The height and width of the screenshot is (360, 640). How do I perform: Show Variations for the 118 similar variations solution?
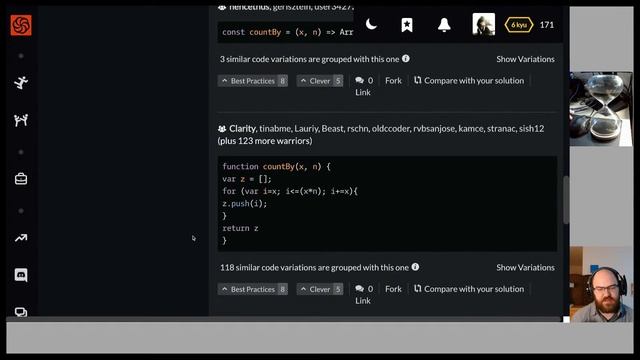coord(525,268)
